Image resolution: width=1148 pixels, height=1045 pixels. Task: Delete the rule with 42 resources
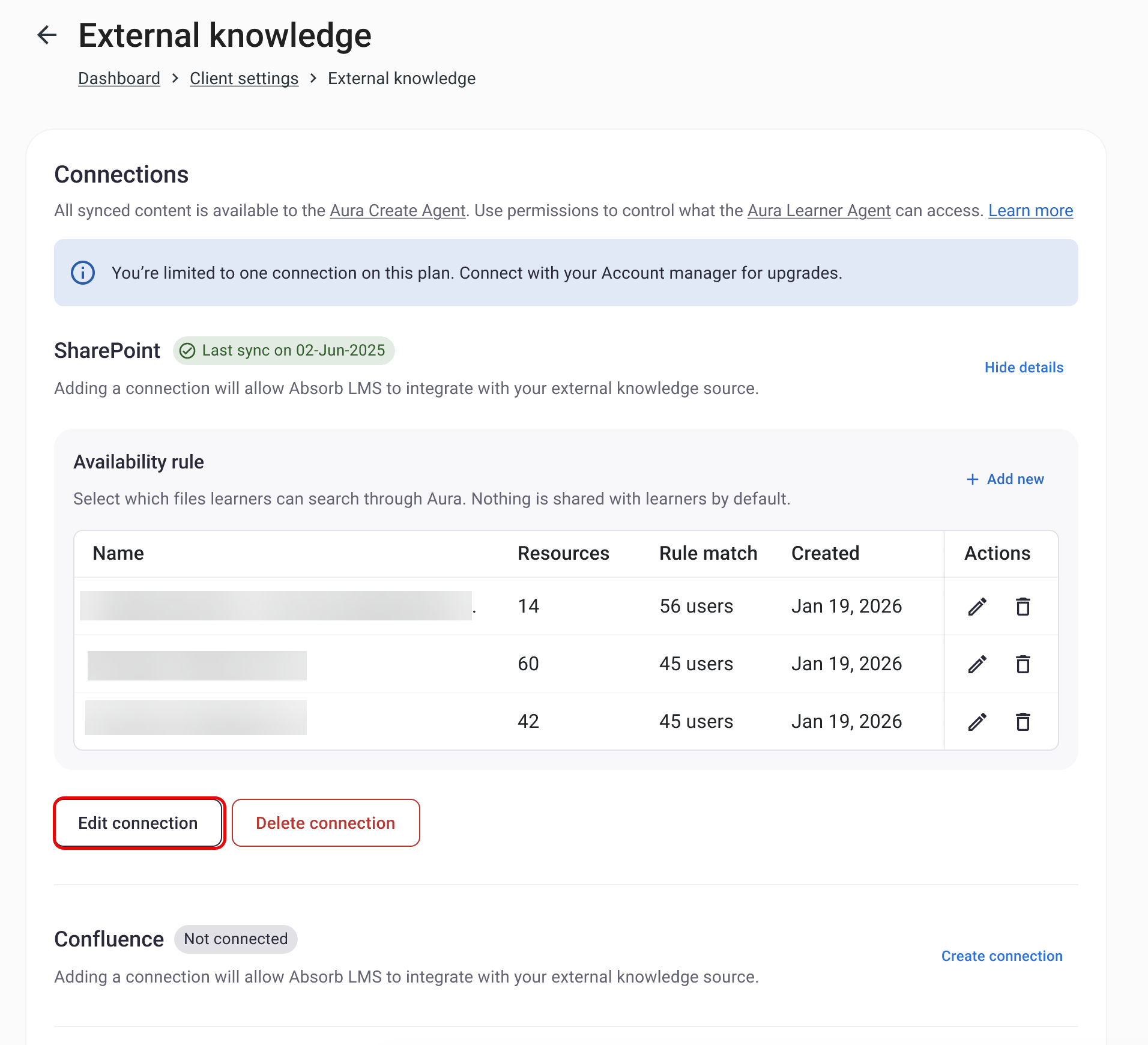coord(1023,722)
